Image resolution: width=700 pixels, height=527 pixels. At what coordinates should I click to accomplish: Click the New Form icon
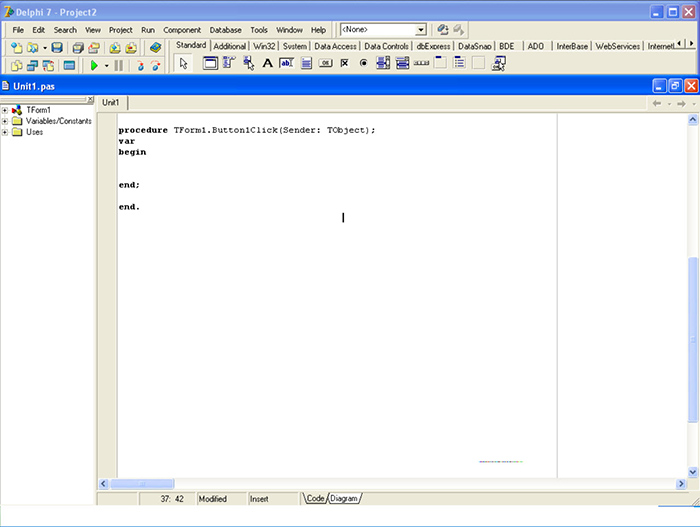[69, 66]
